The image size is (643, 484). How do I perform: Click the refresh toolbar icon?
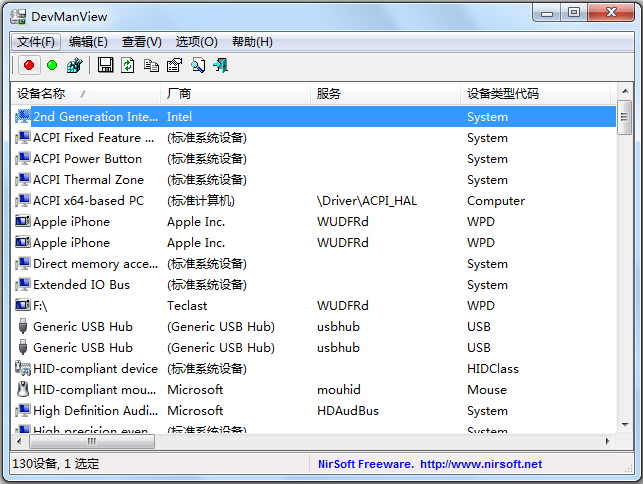128,66
